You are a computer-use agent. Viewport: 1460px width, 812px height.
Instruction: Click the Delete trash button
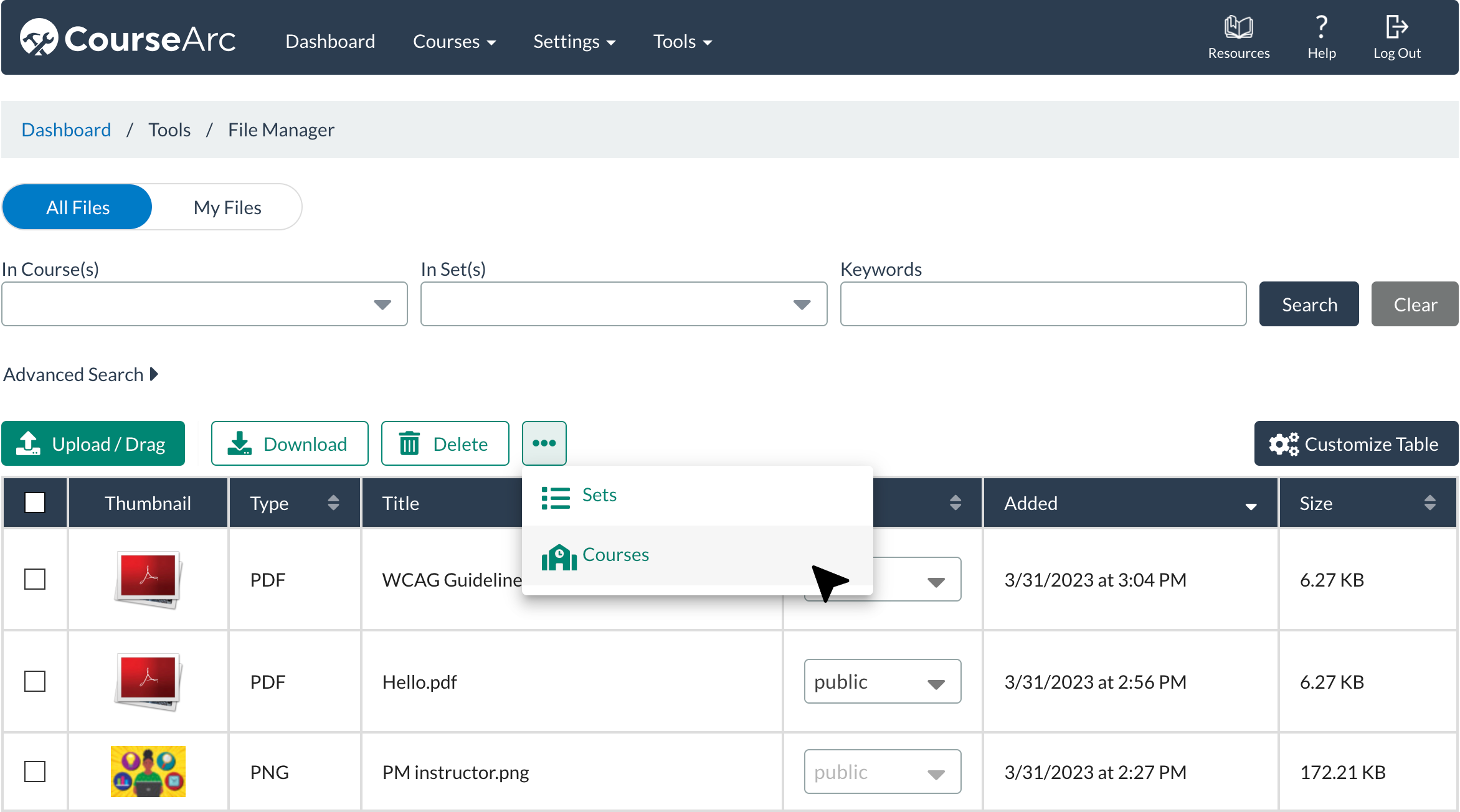[x=445, y=443]
